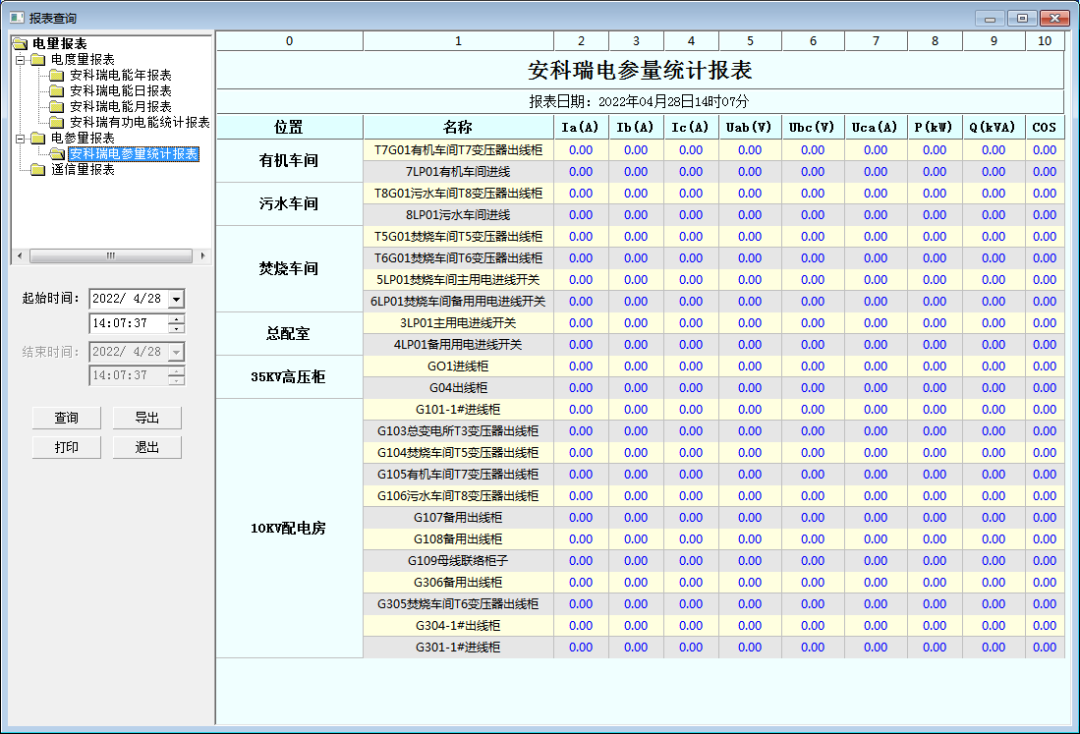Open the 结束时间 date dropdown
This screenshot has width=1080, height=734.
point(176,352)
